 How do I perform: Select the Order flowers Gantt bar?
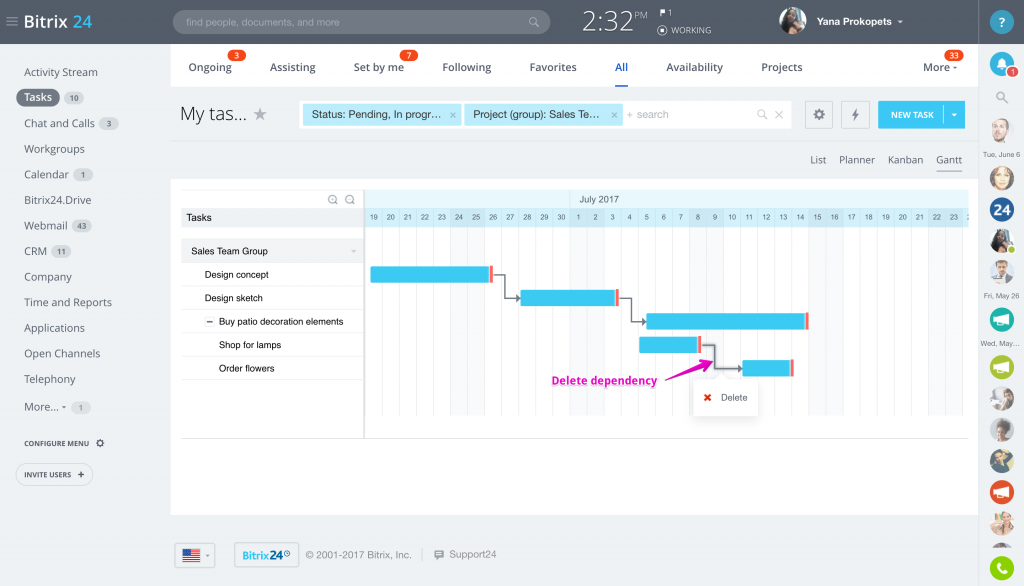[767, 368]
